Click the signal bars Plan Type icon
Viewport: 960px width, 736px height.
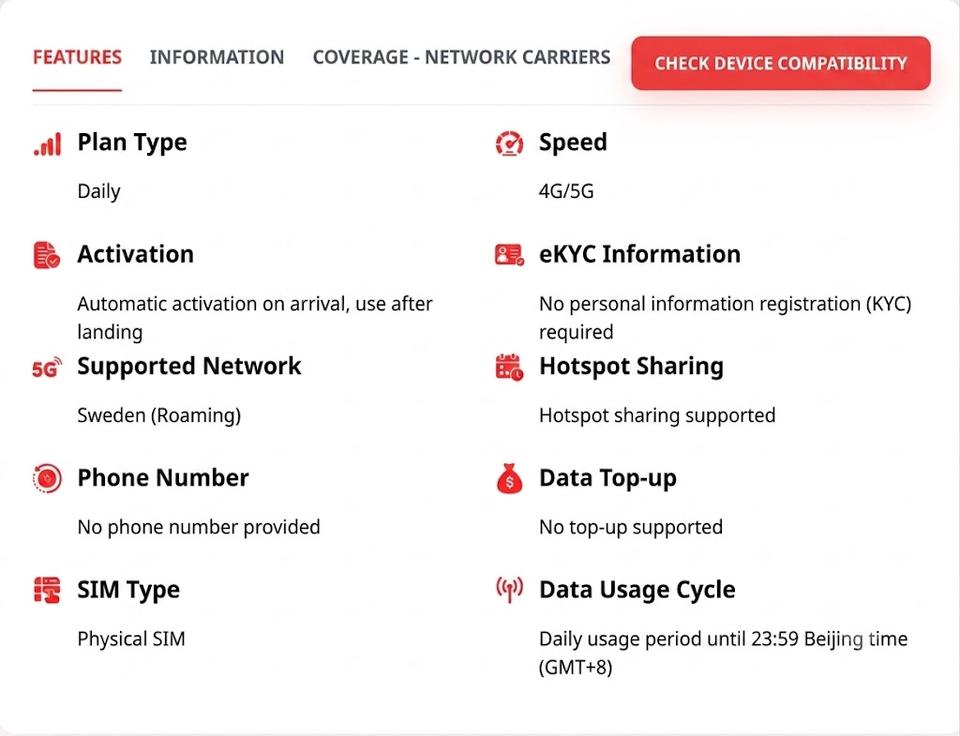(47, 145)
